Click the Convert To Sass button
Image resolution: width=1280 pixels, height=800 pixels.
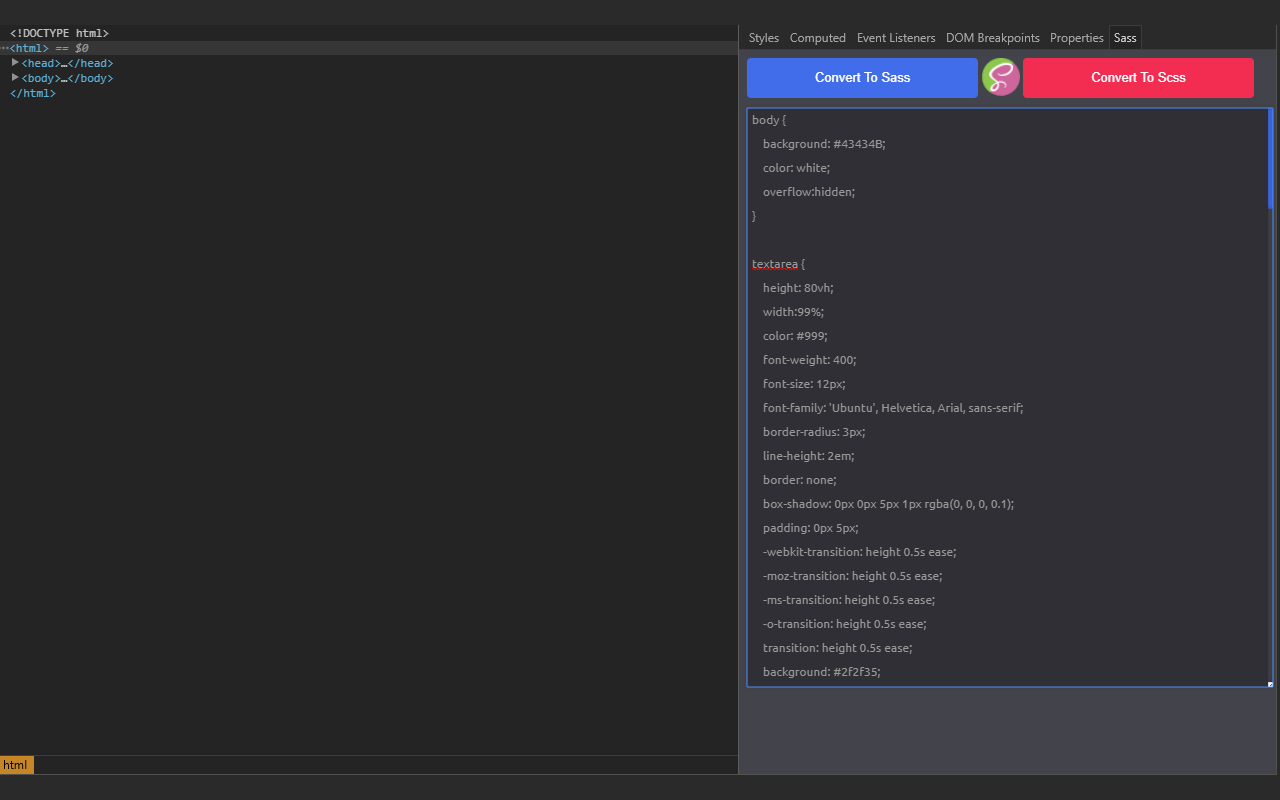click(x=861, y=77)
